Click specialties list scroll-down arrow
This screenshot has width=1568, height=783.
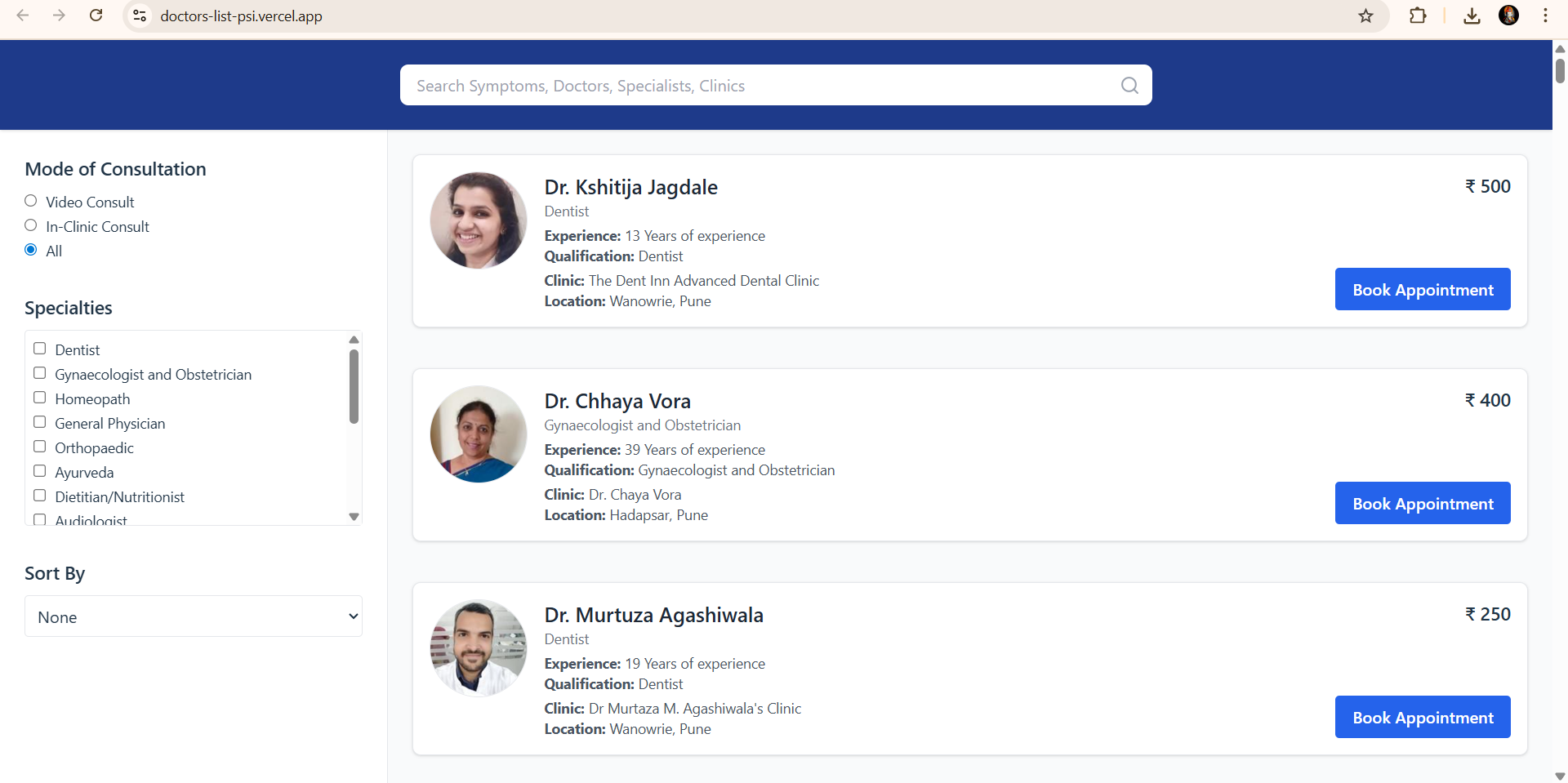354,516
